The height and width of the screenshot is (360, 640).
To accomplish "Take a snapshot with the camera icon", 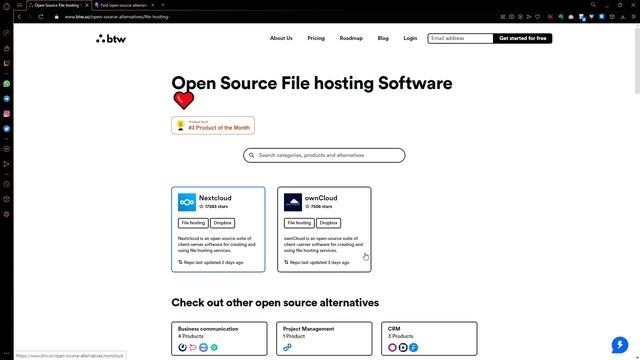I will coord(511,17).
